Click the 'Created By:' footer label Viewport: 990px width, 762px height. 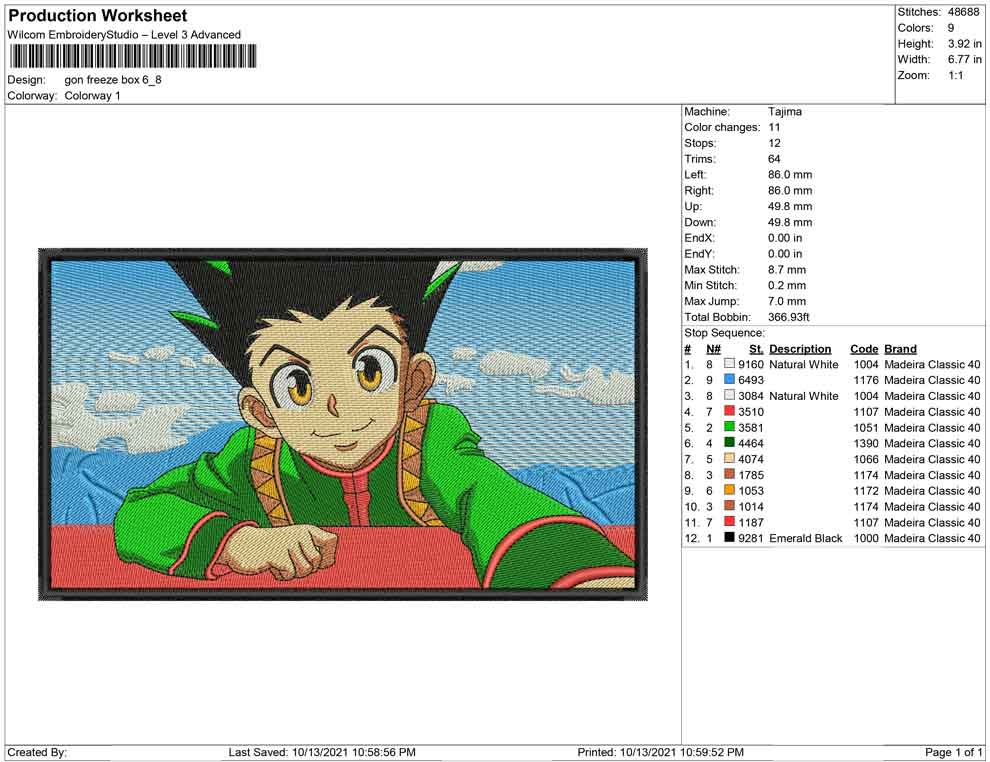pos(37,752)
